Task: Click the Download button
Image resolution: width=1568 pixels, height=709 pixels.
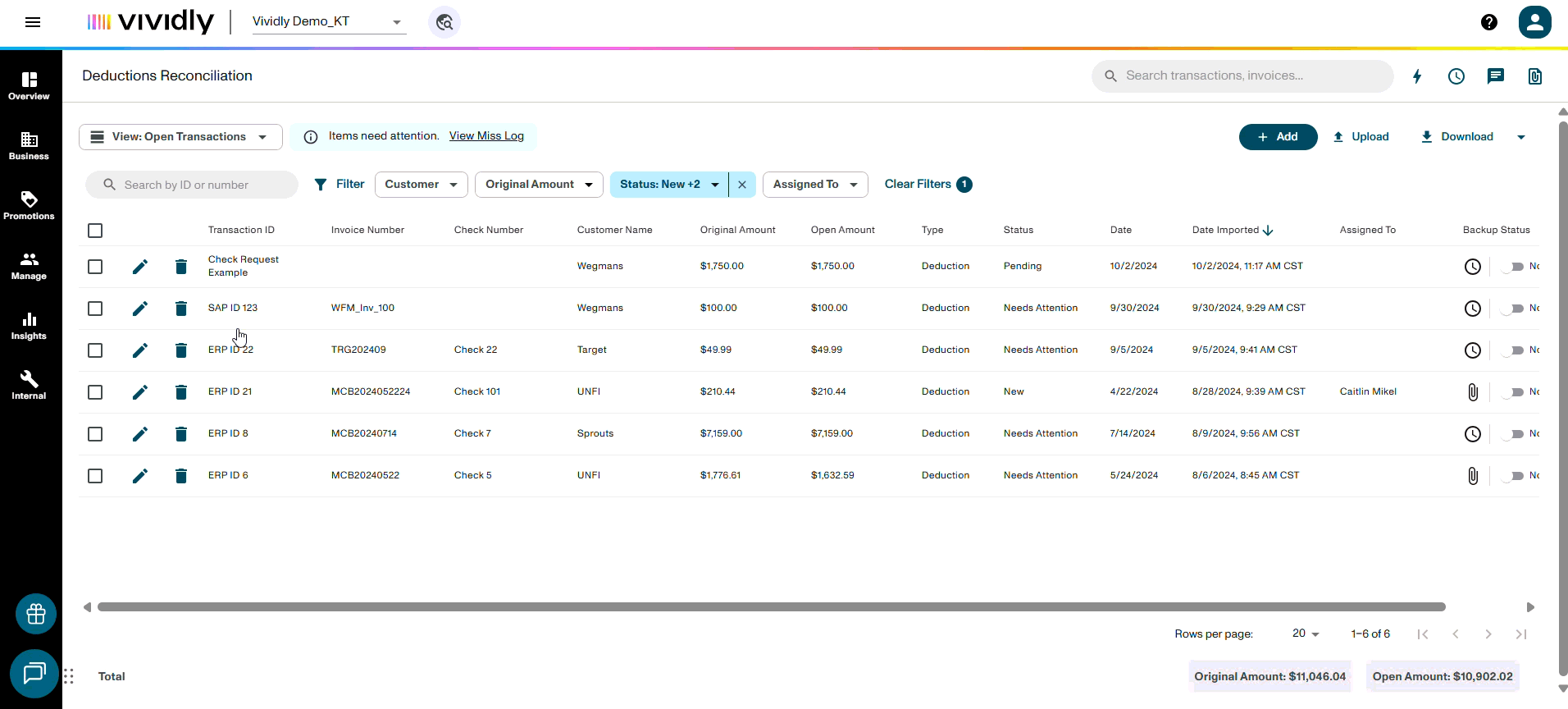Action: [x=1457, y=137]
